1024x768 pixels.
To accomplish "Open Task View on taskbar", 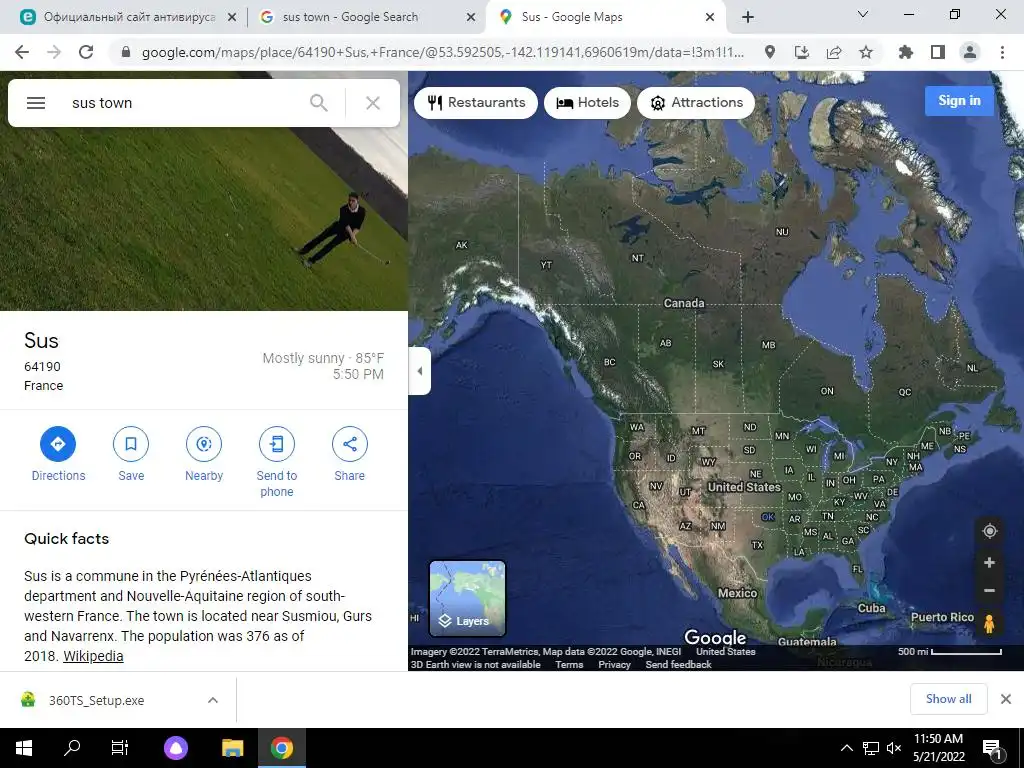I will [120, 748].
